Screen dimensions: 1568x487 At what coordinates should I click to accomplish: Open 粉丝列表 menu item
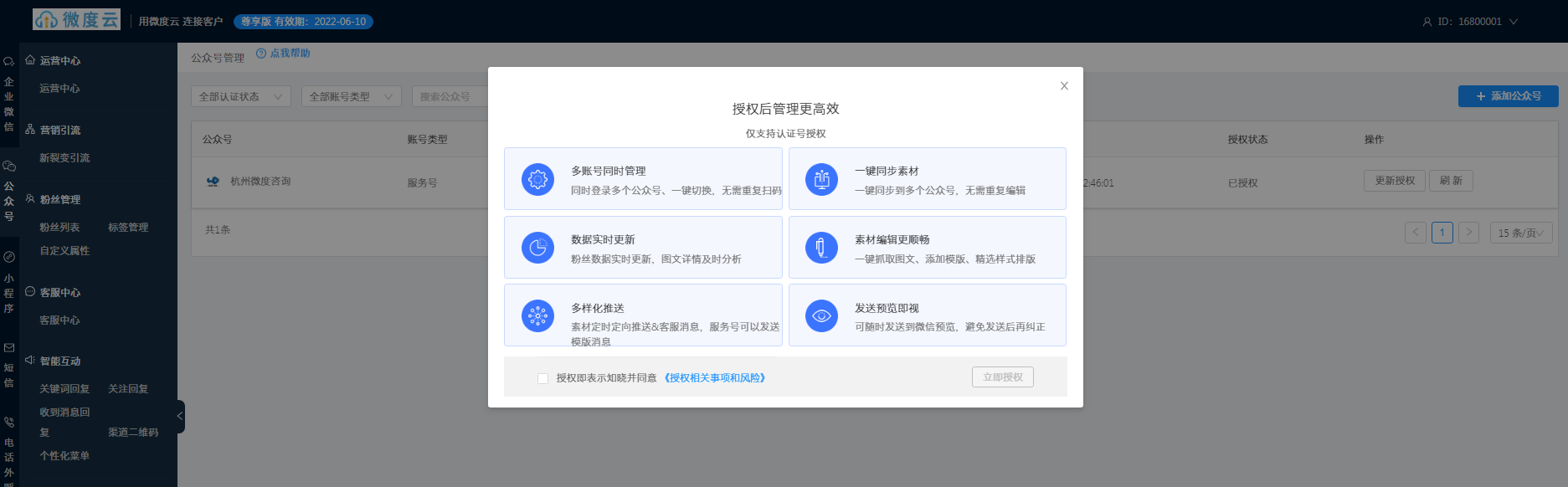click(59, 227)
